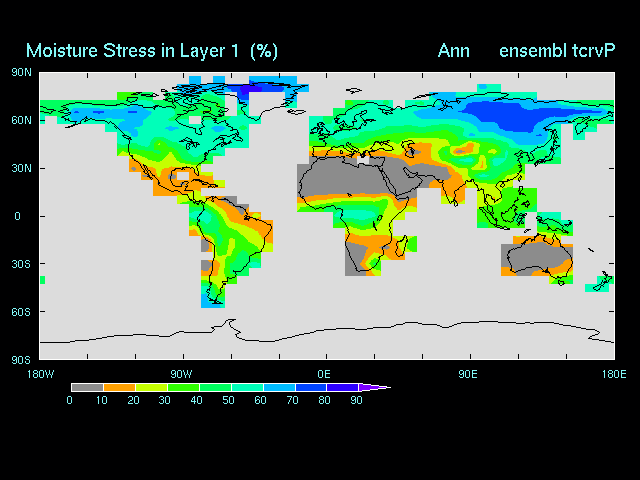This screenshot has height=480, width=640.
Task: Select the 0E longitude axis label
Action: pos(324,374)
